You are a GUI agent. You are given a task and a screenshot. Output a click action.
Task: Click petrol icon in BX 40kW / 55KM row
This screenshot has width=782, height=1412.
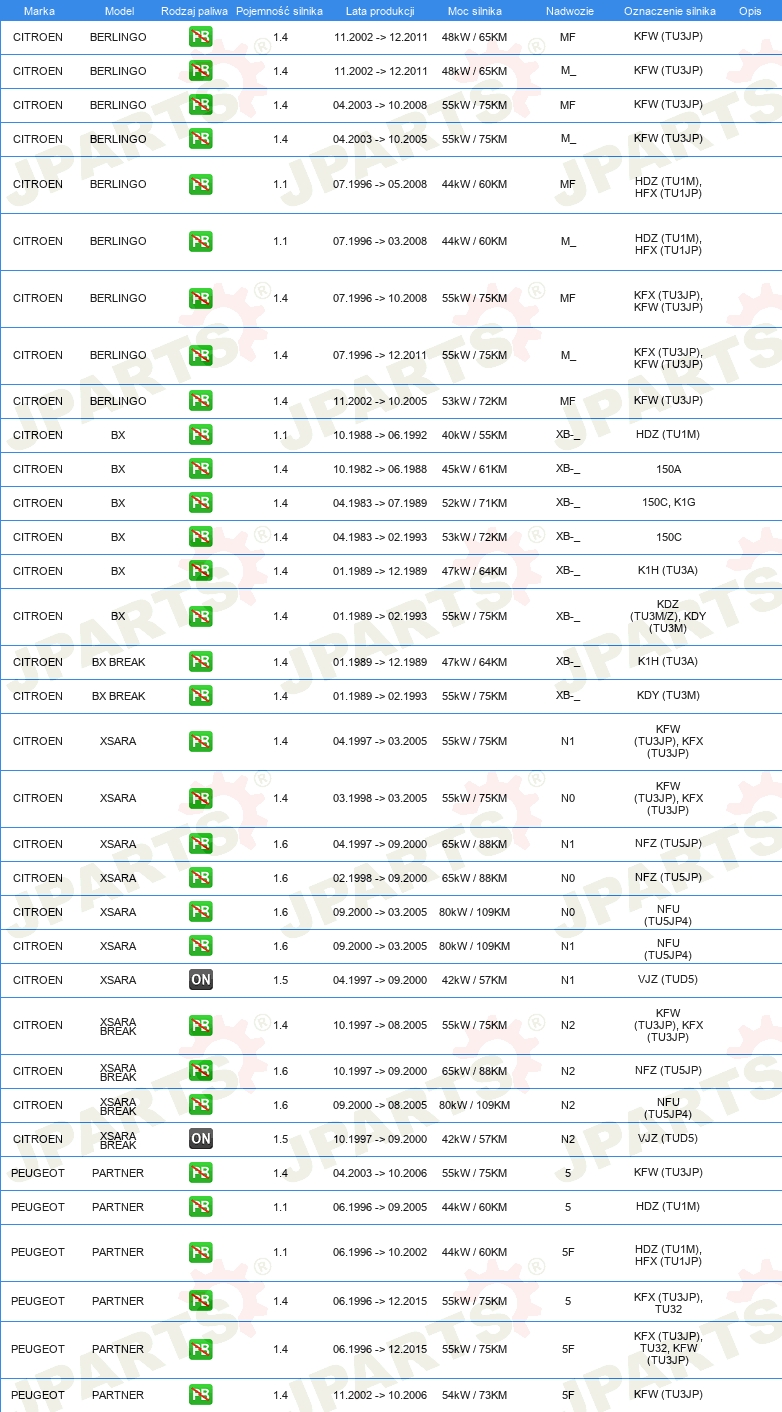[x=201, y=435]
